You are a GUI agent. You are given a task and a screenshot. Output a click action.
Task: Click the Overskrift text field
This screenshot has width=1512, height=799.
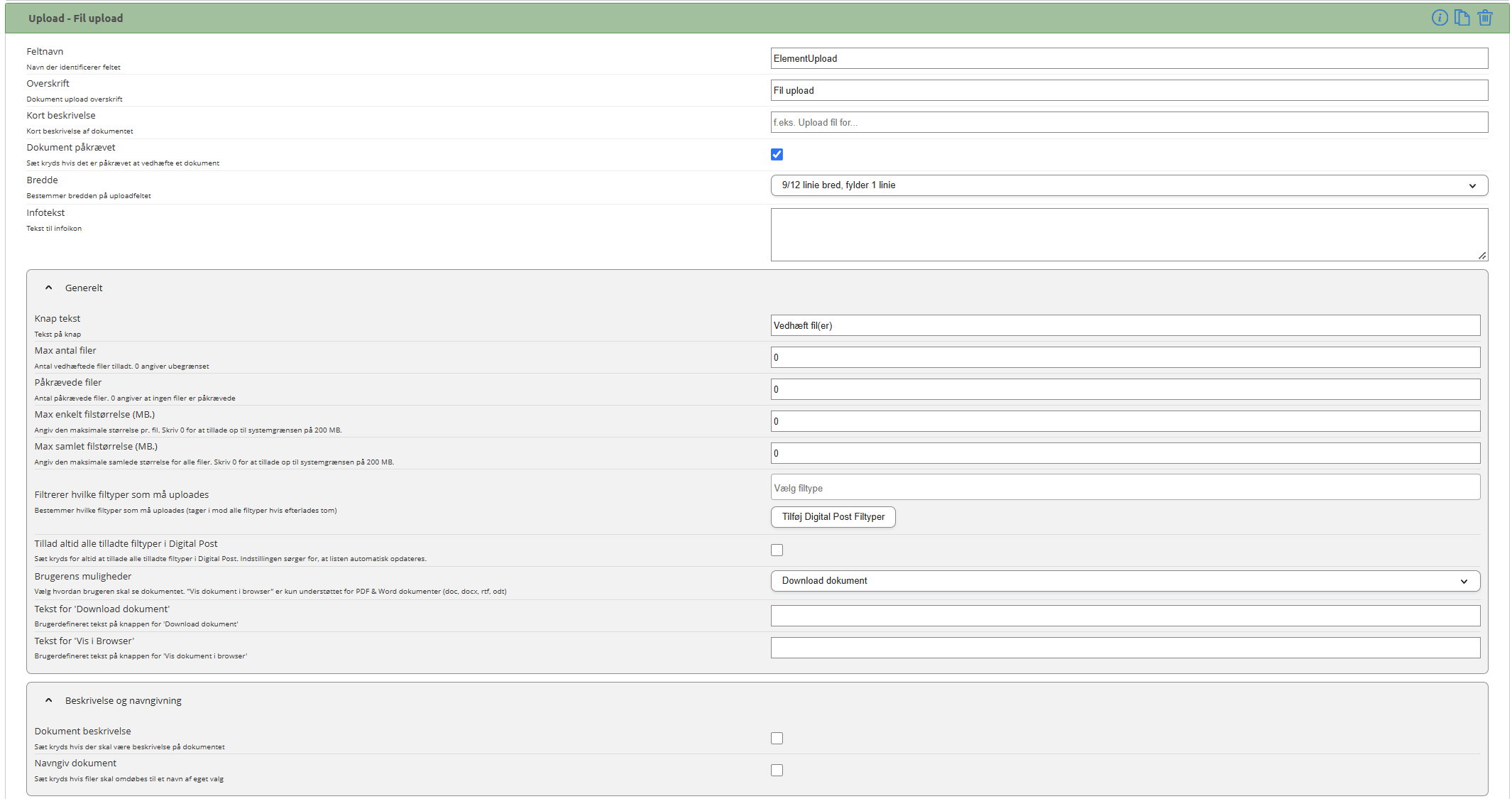(x=1129, y=90)
